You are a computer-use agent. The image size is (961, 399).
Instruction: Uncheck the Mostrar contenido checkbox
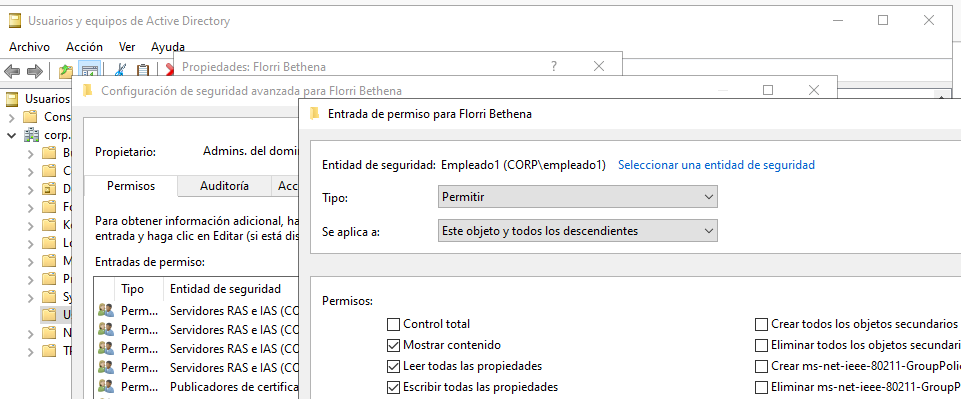click(x=393, y=345)
